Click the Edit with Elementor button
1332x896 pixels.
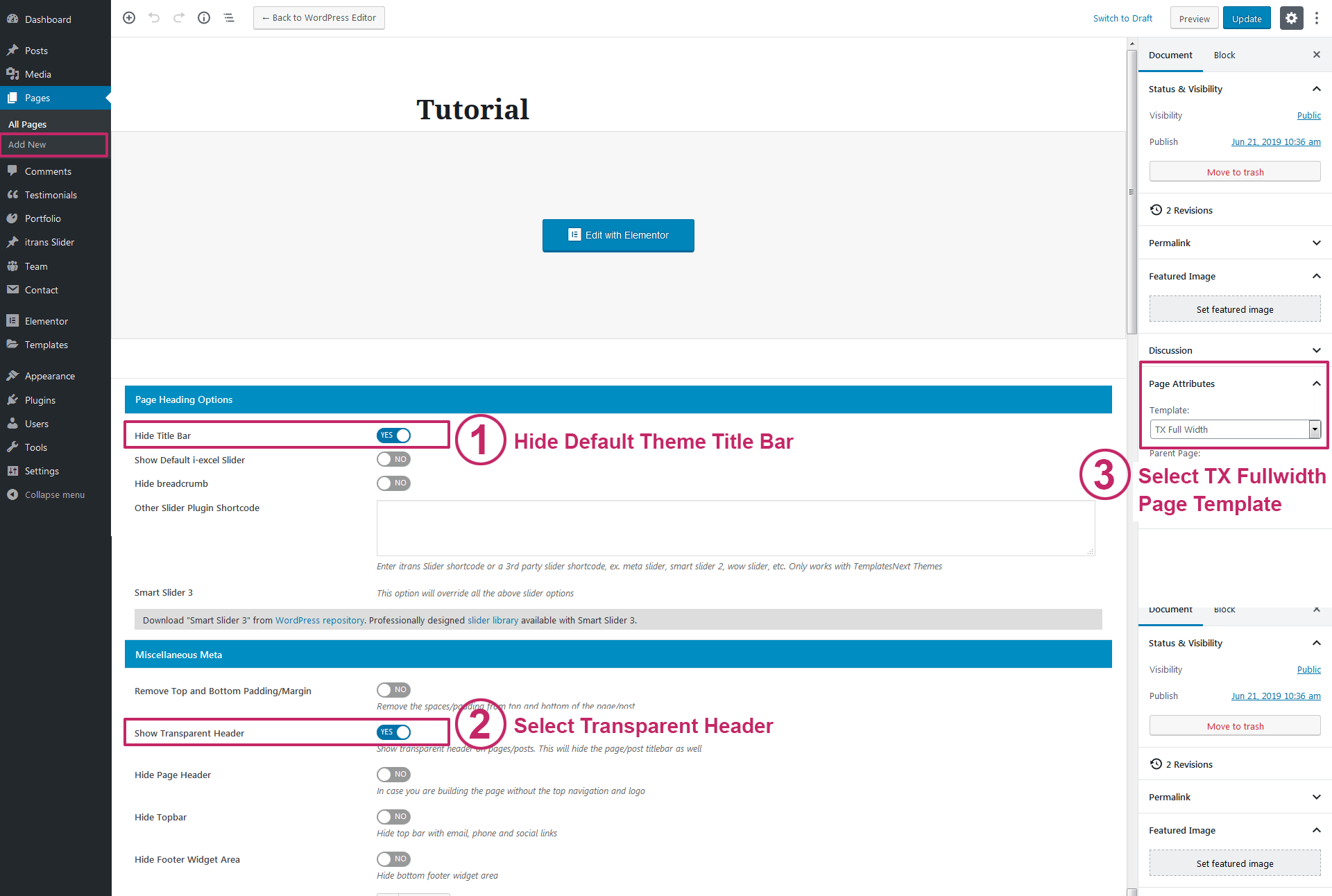tap(618, 235)
